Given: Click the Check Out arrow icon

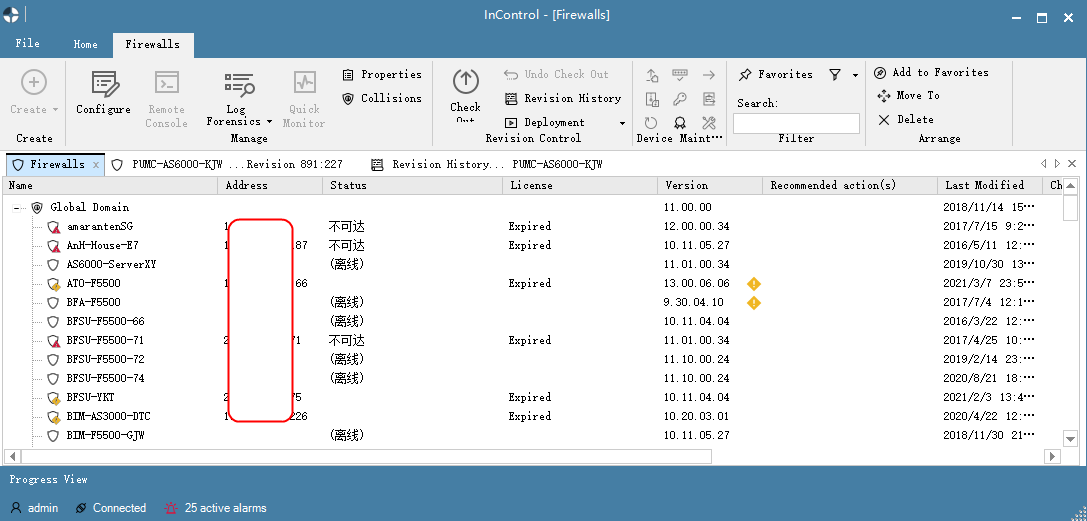Looking at the screenshot, I should click(x=465, y=82).
